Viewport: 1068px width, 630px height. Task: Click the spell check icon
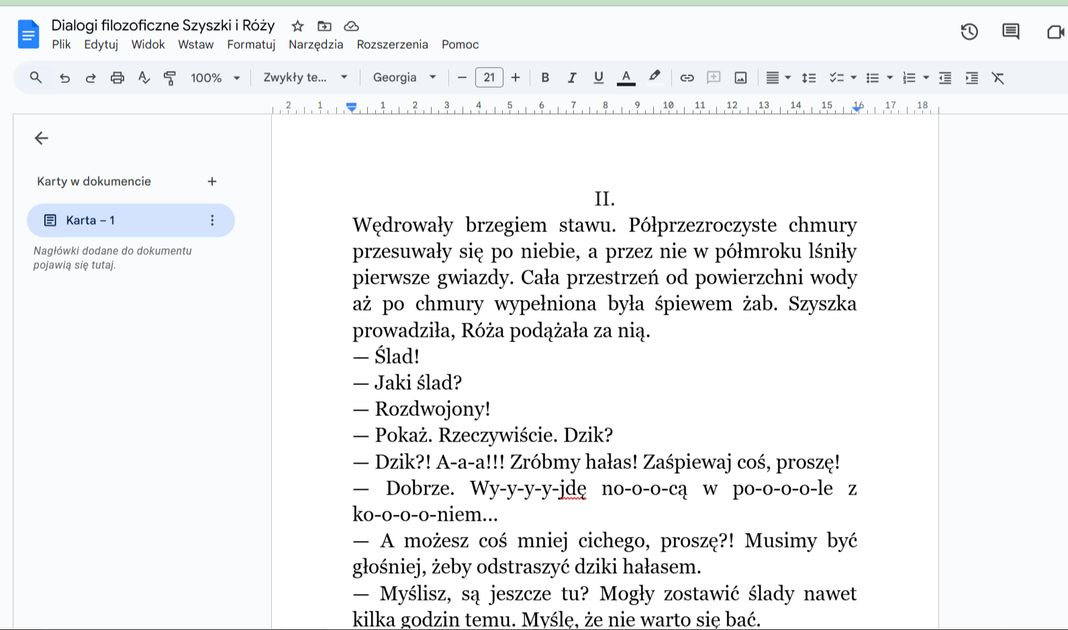coord(144,78)
